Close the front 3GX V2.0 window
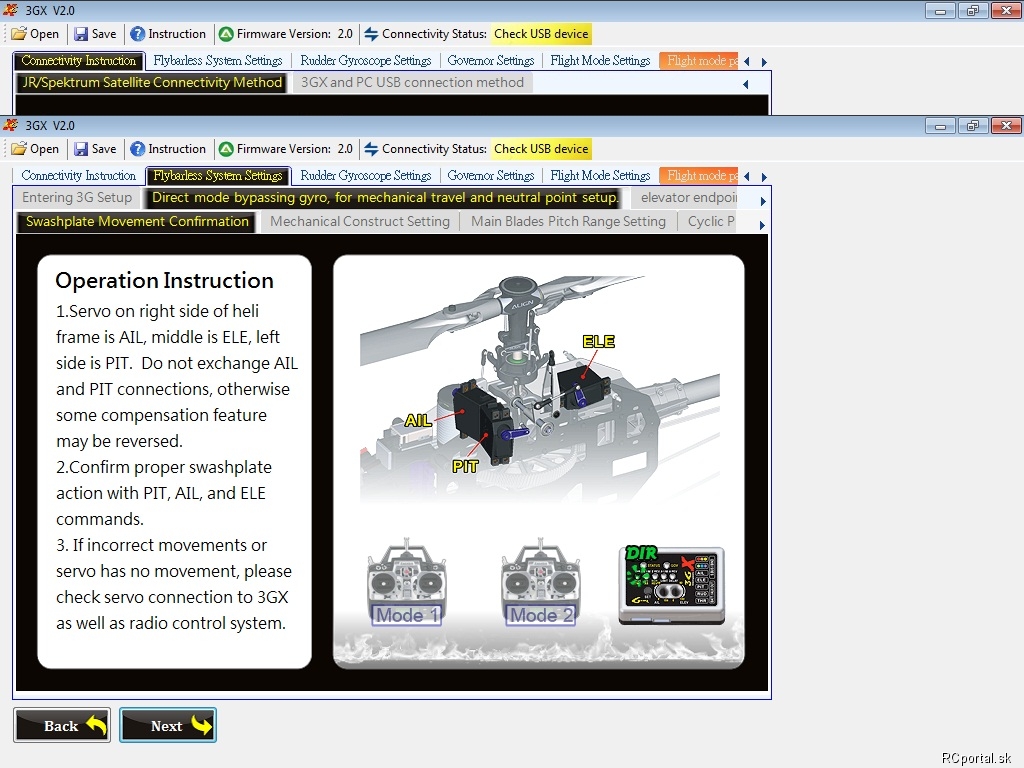The width and height of the screenshot is (1024, 768). 1006,125
